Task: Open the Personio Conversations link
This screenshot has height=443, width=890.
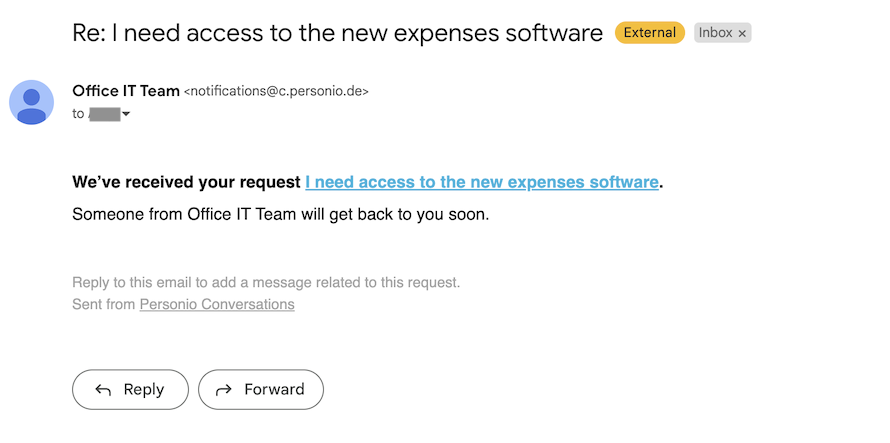Action: (x=217, y=304)
